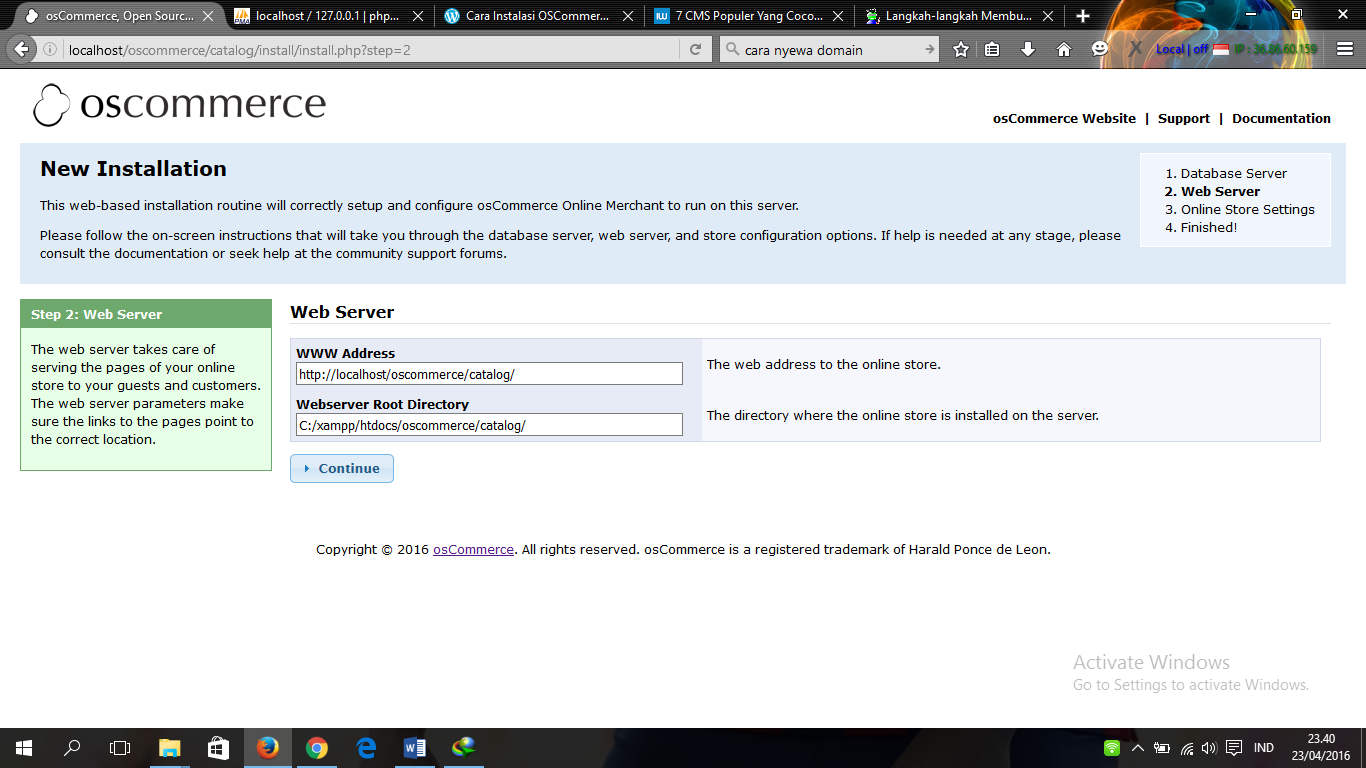The image size is (1366, 768).
Task: Click the Indonesian flag icon in toolbar
Action: pos(1221,49)
